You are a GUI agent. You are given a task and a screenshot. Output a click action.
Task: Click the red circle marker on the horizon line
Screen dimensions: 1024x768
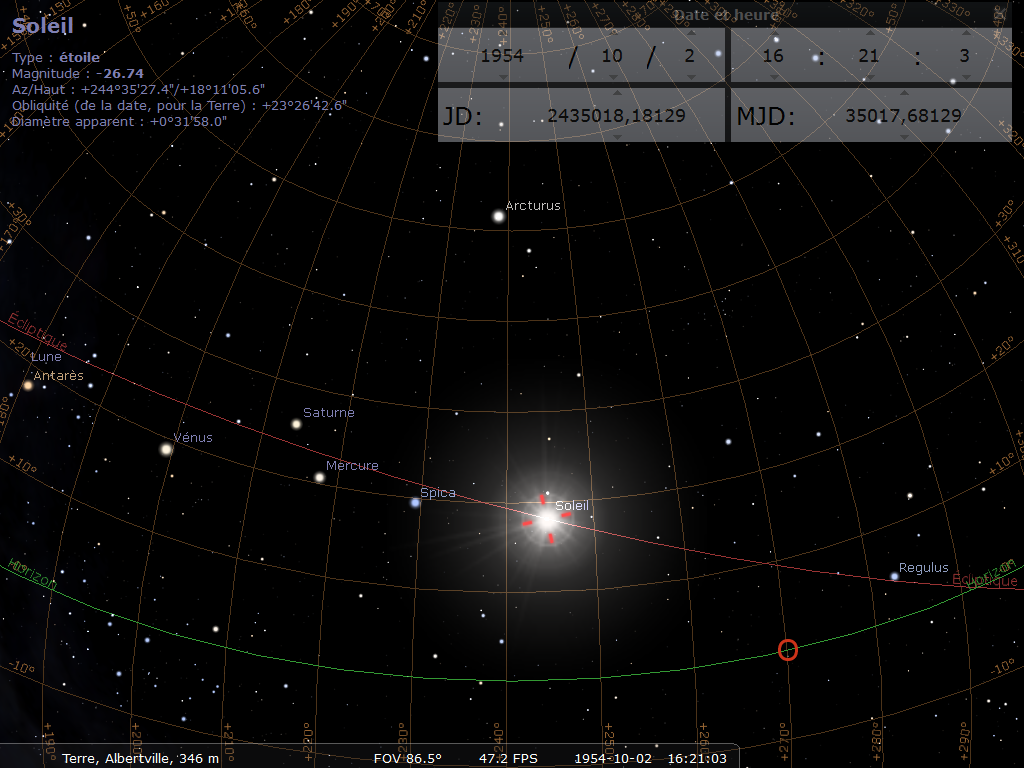(788, 650)
